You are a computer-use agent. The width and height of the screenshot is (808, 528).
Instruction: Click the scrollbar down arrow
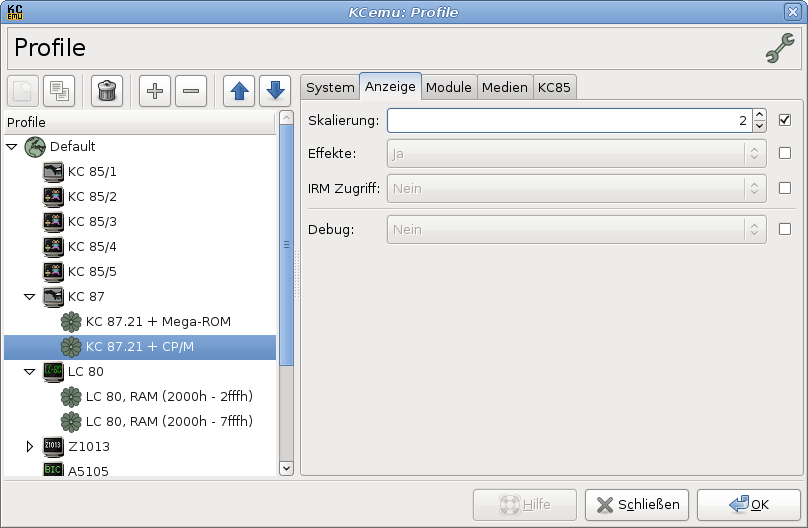286,468
